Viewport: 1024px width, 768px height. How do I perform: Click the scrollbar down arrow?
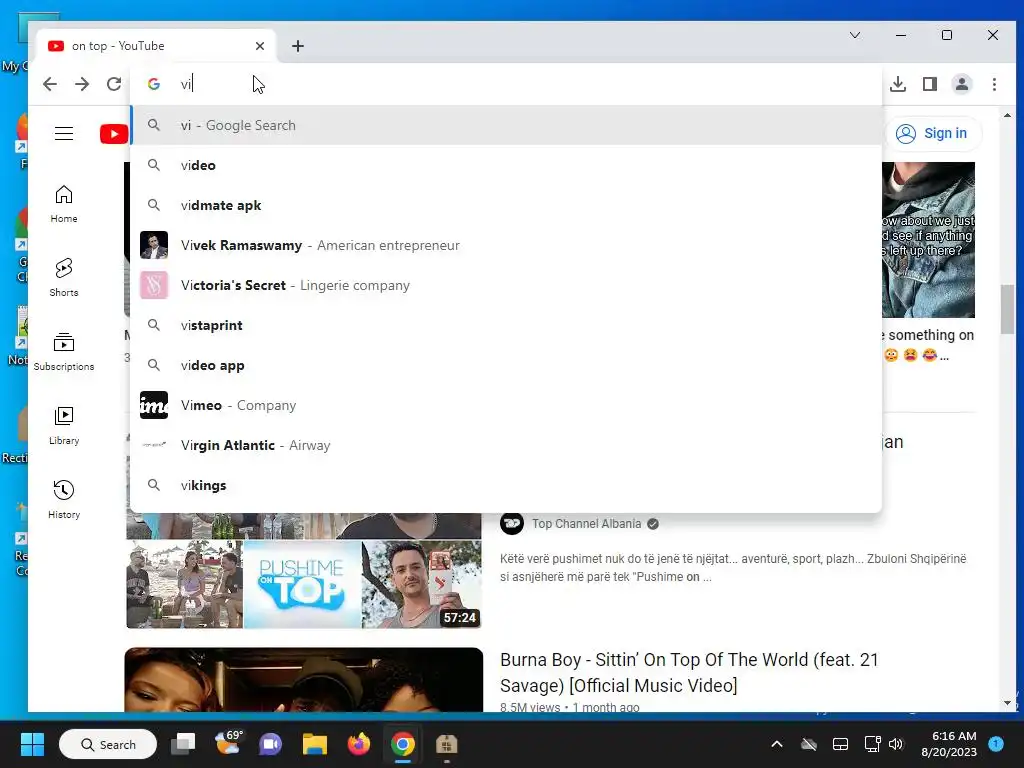(1007, 703)
